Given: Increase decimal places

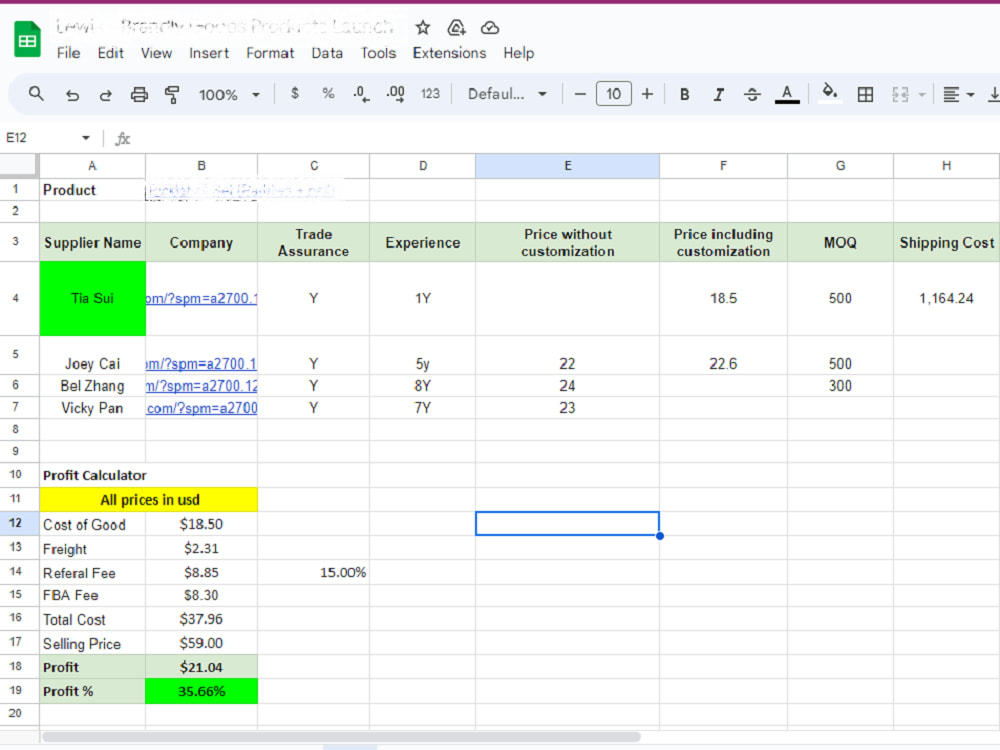Looking at the screenshot, I should tap(395, 94).
